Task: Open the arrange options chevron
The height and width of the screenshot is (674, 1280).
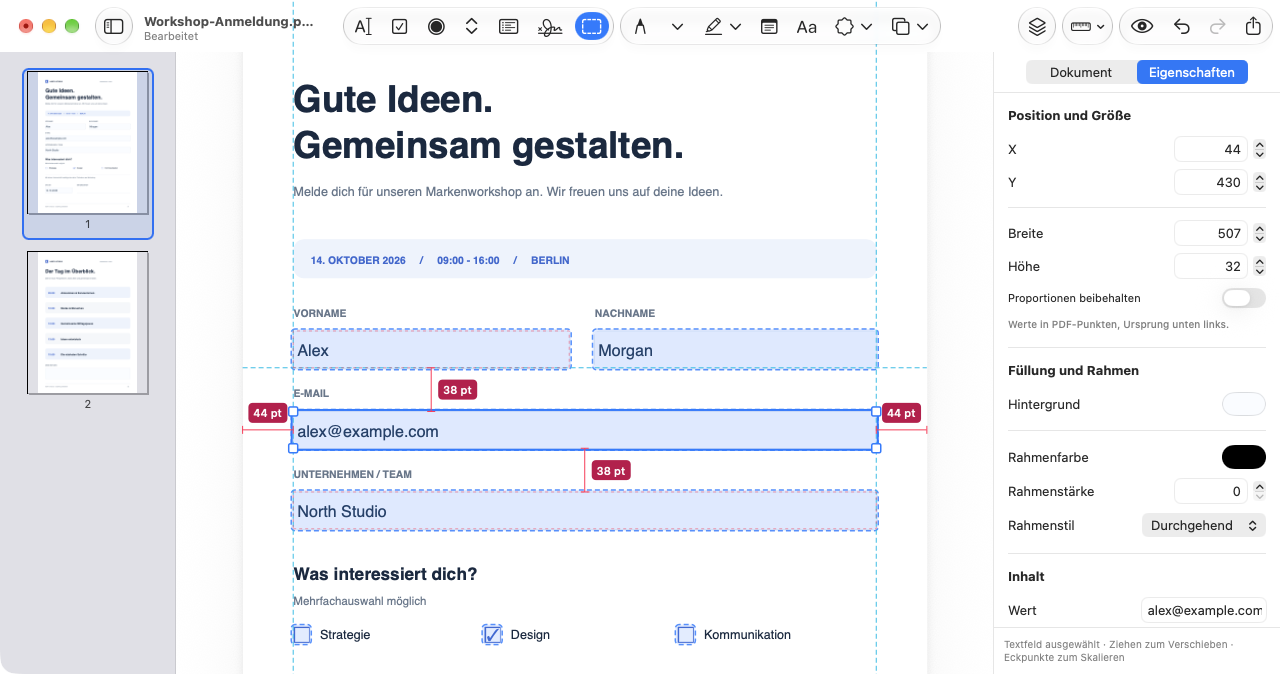Action: (x=922, y=27)
